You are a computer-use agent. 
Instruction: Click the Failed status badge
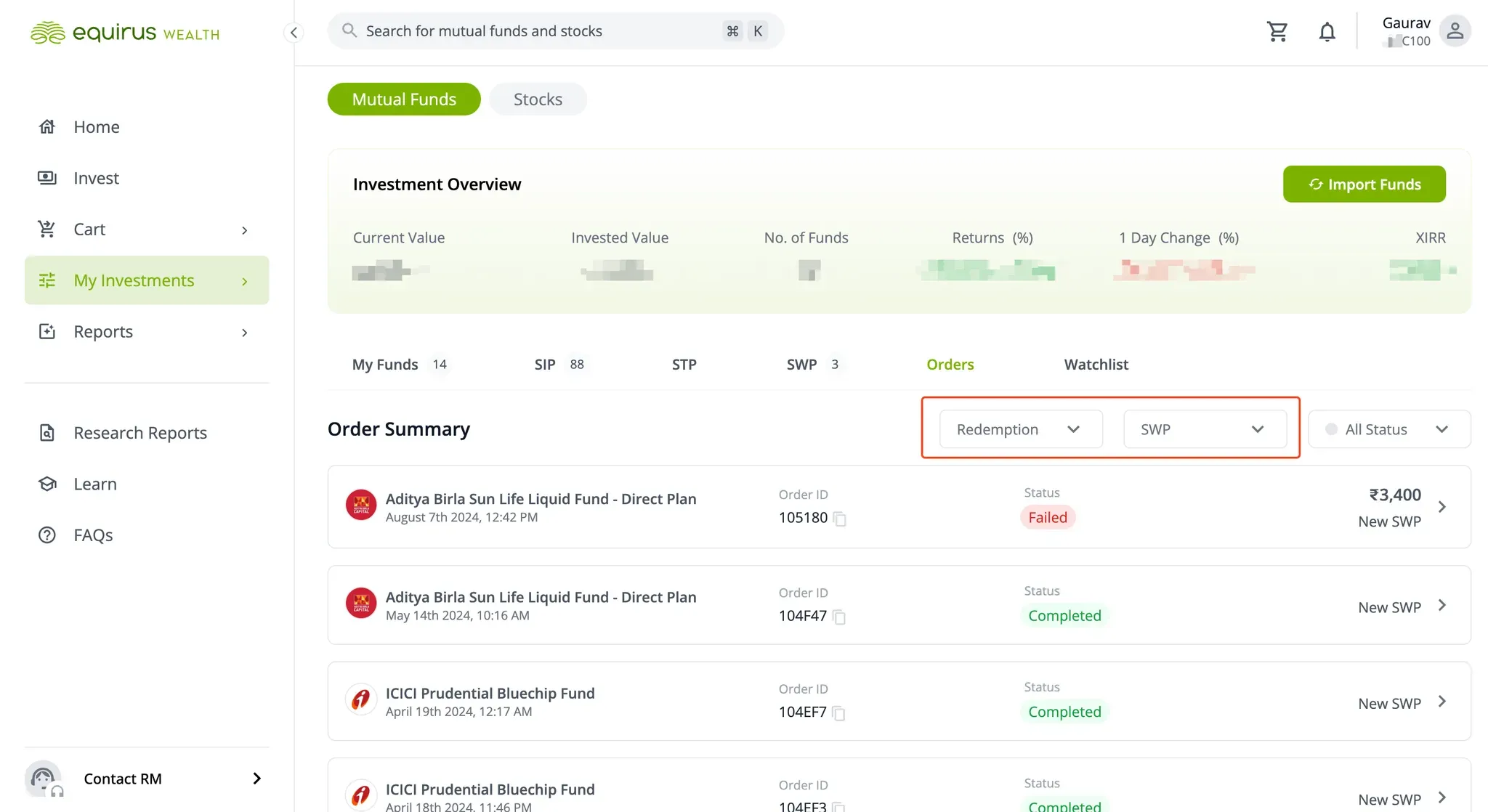[1048, 517]
